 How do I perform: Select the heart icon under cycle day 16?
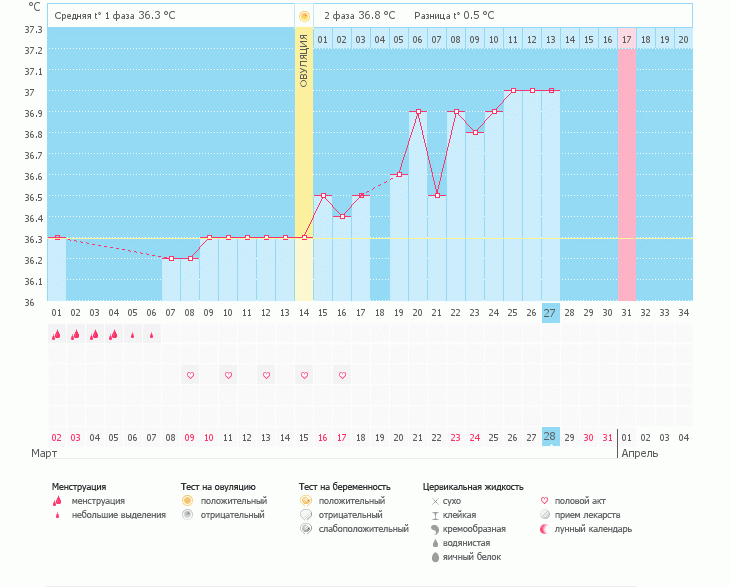coord(342,375)
